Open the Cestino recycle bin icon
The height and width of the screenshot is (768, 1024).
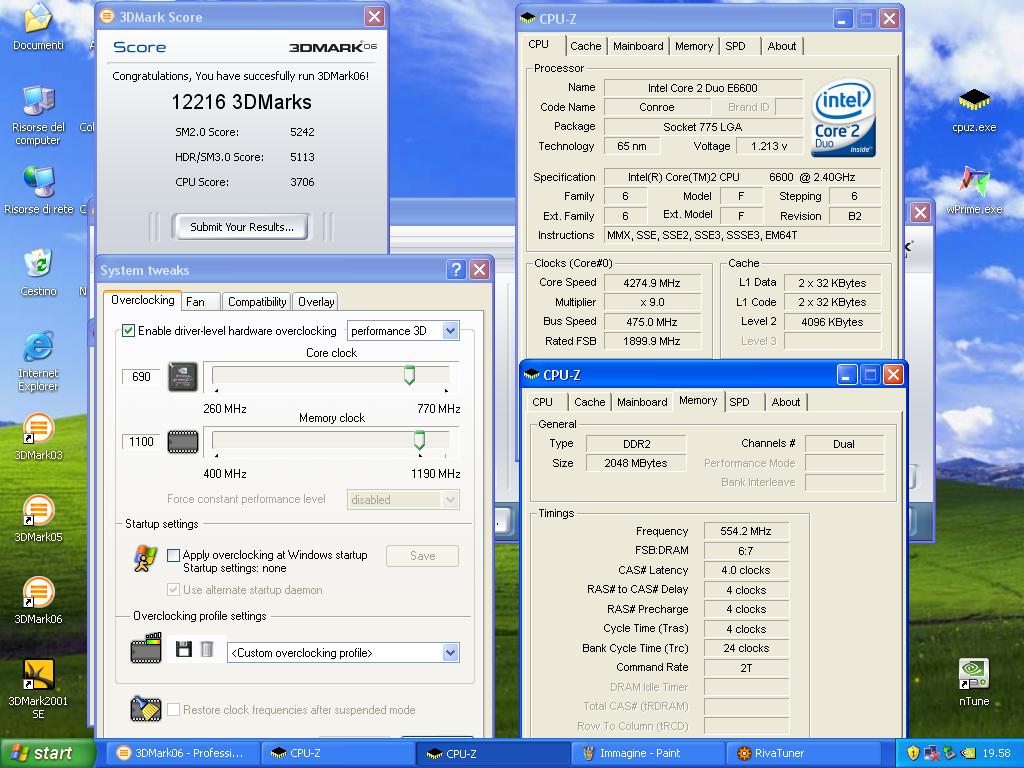38,272
